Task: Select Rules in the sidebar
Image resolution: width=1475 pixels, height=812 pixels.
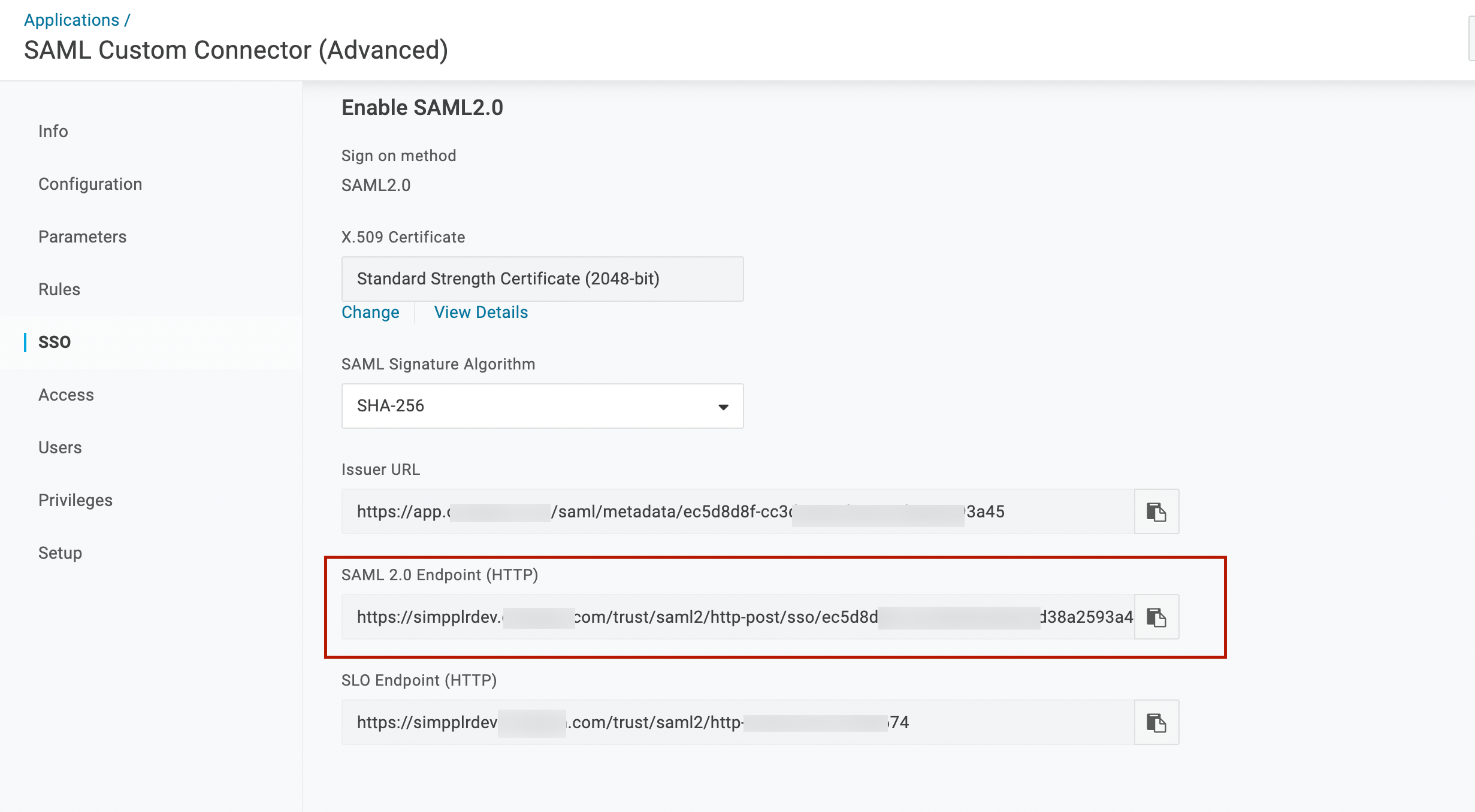Action: coord(59,289)
